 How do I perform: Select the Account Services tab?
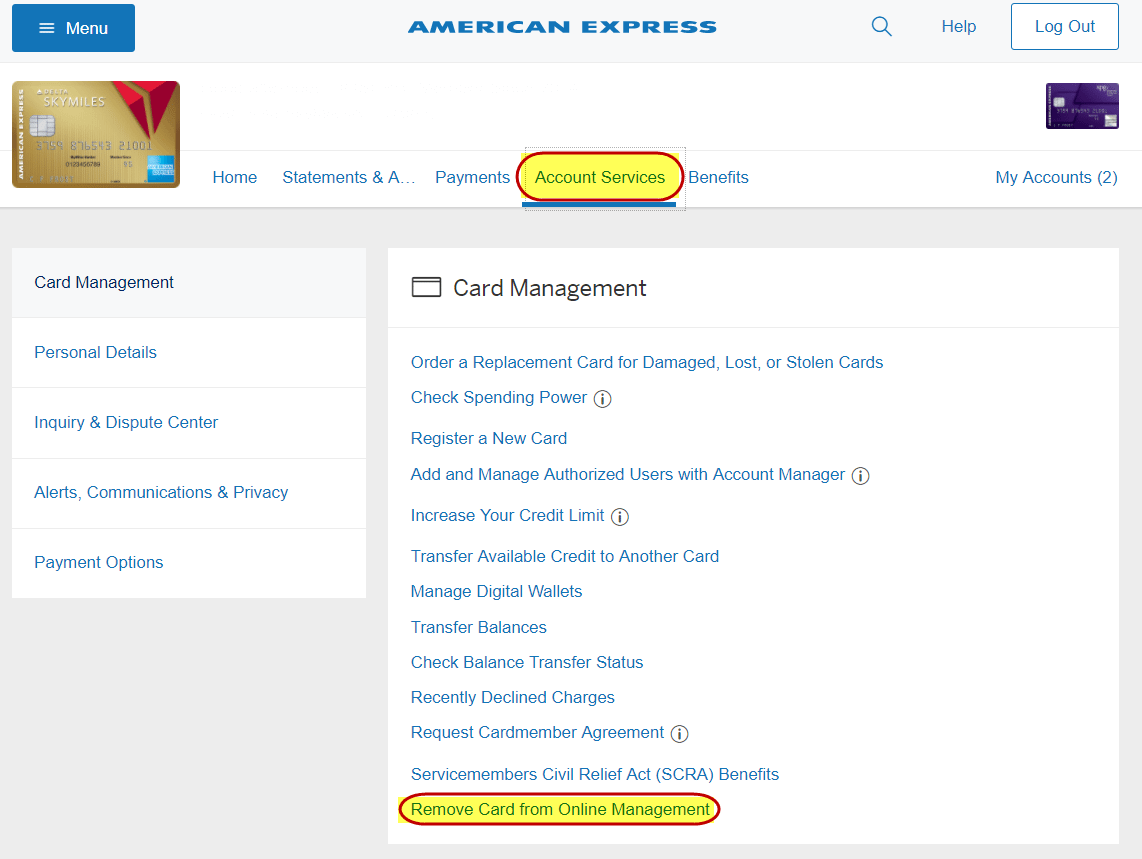(x=600, y=177)
